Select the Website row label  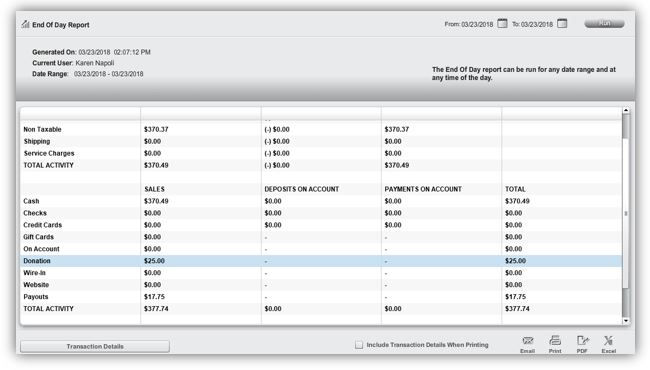(36, 285)
